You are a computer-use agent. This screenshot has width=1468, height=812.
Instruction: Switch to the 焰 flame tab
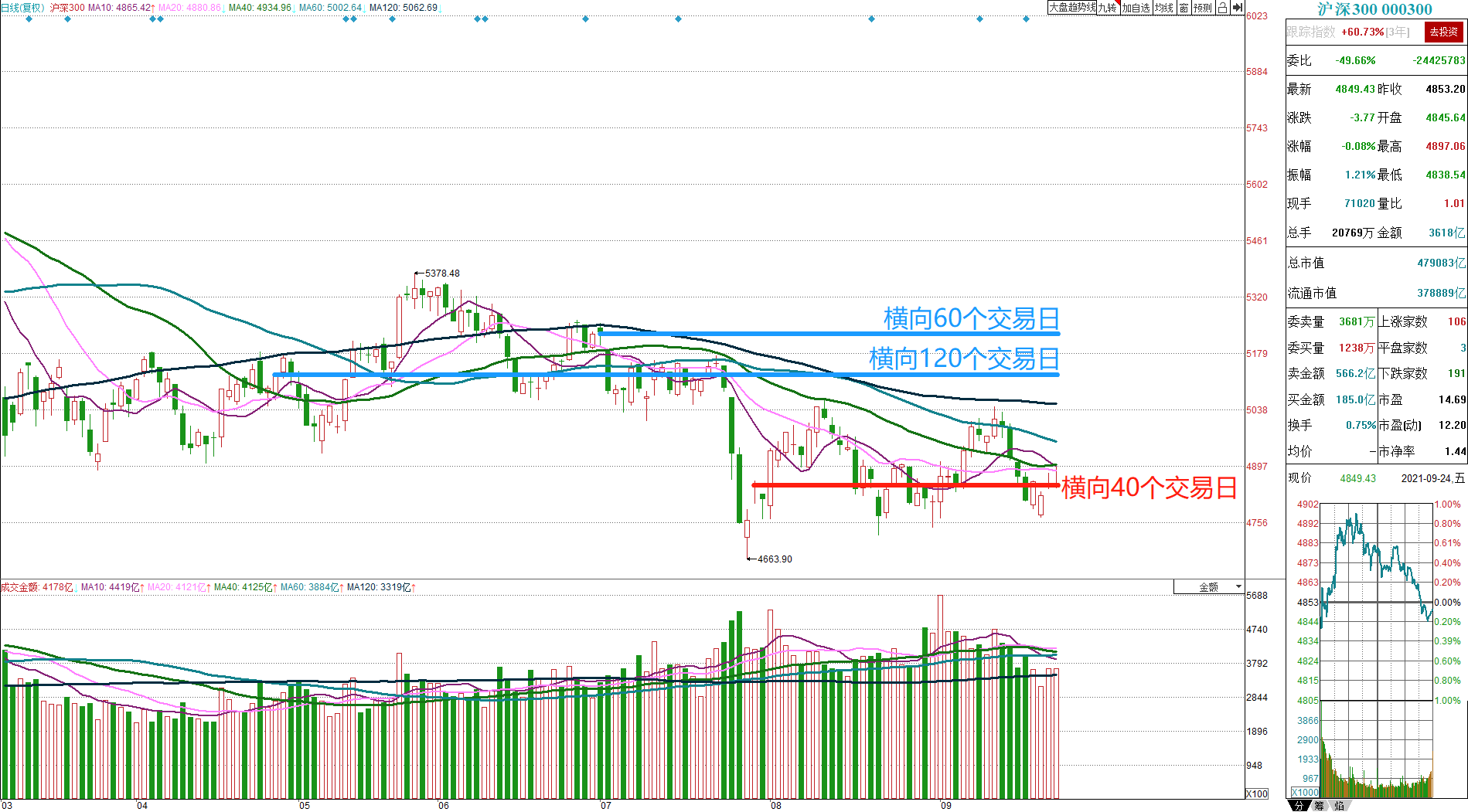(1339, 805)
